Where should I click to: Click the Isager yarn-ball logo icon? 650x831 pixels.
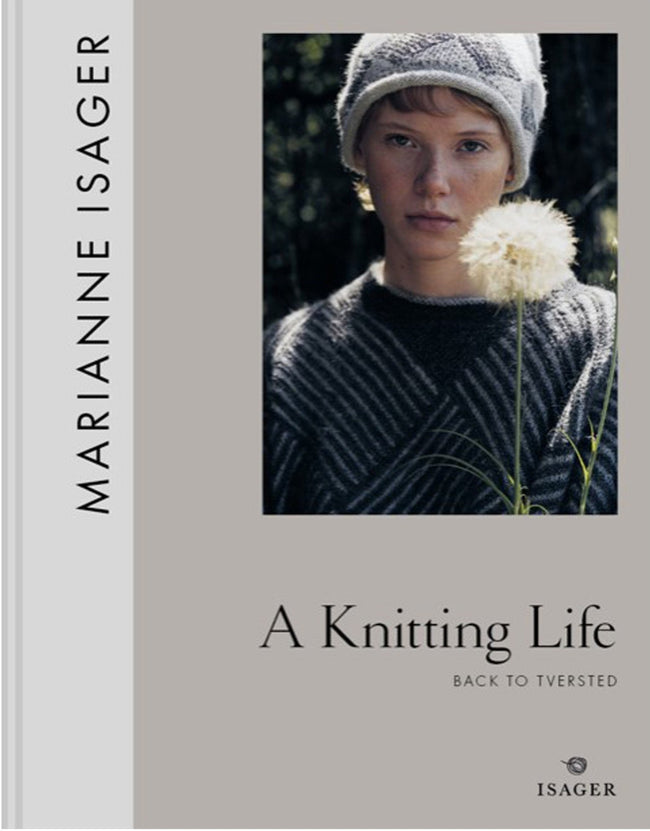coord(575,766)
